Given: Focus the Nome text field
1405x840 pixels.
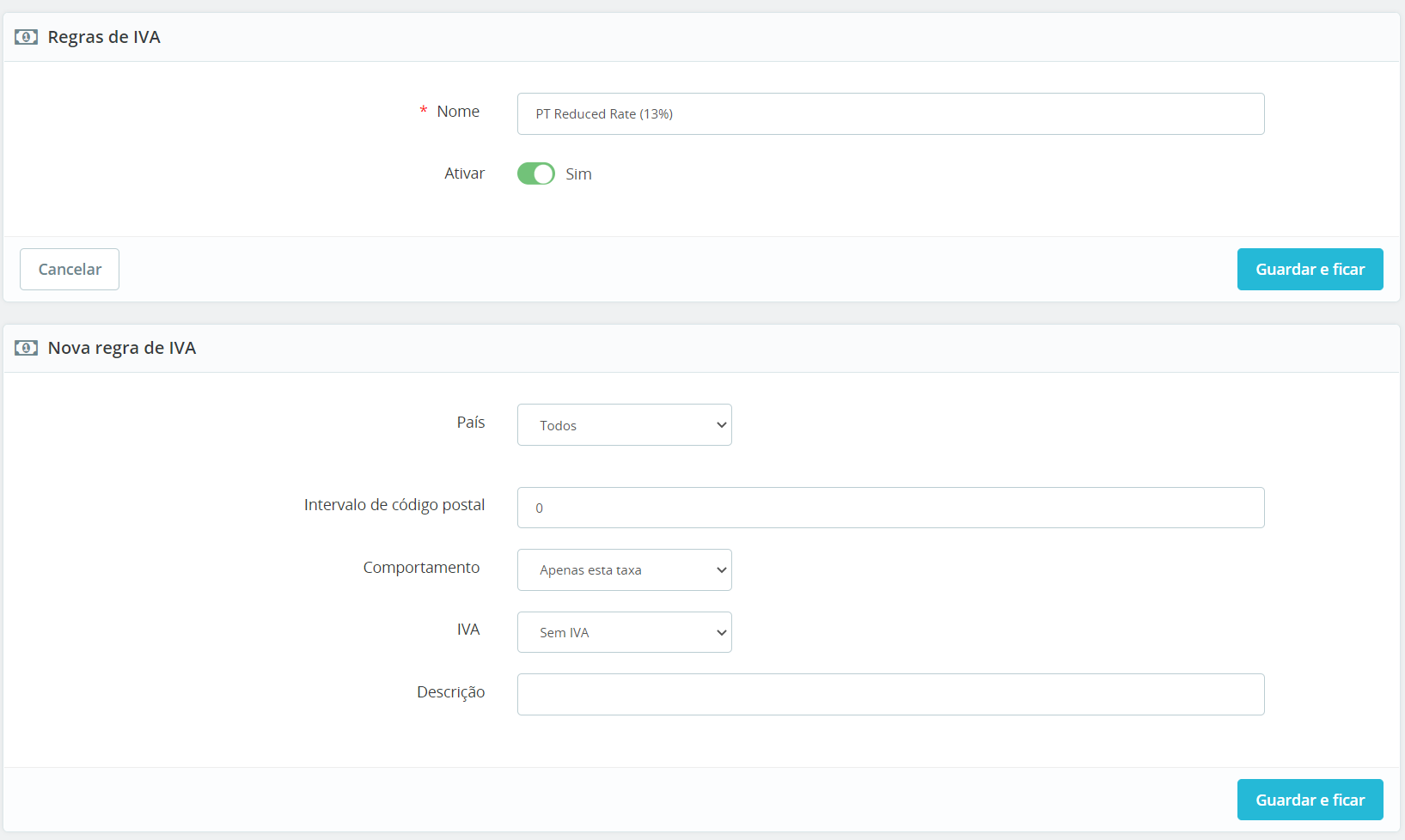Looking at the screenshot, I should click(x=890, y=114).
